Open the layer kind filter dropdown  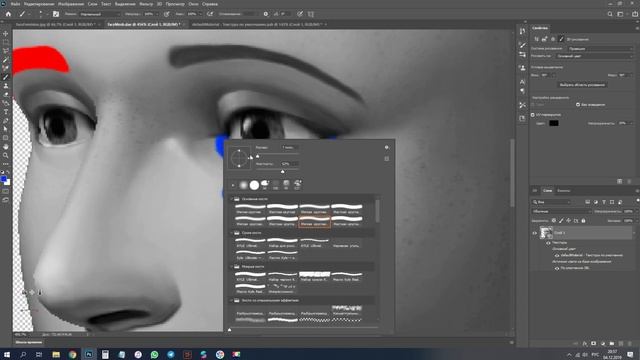coord(551,202)
